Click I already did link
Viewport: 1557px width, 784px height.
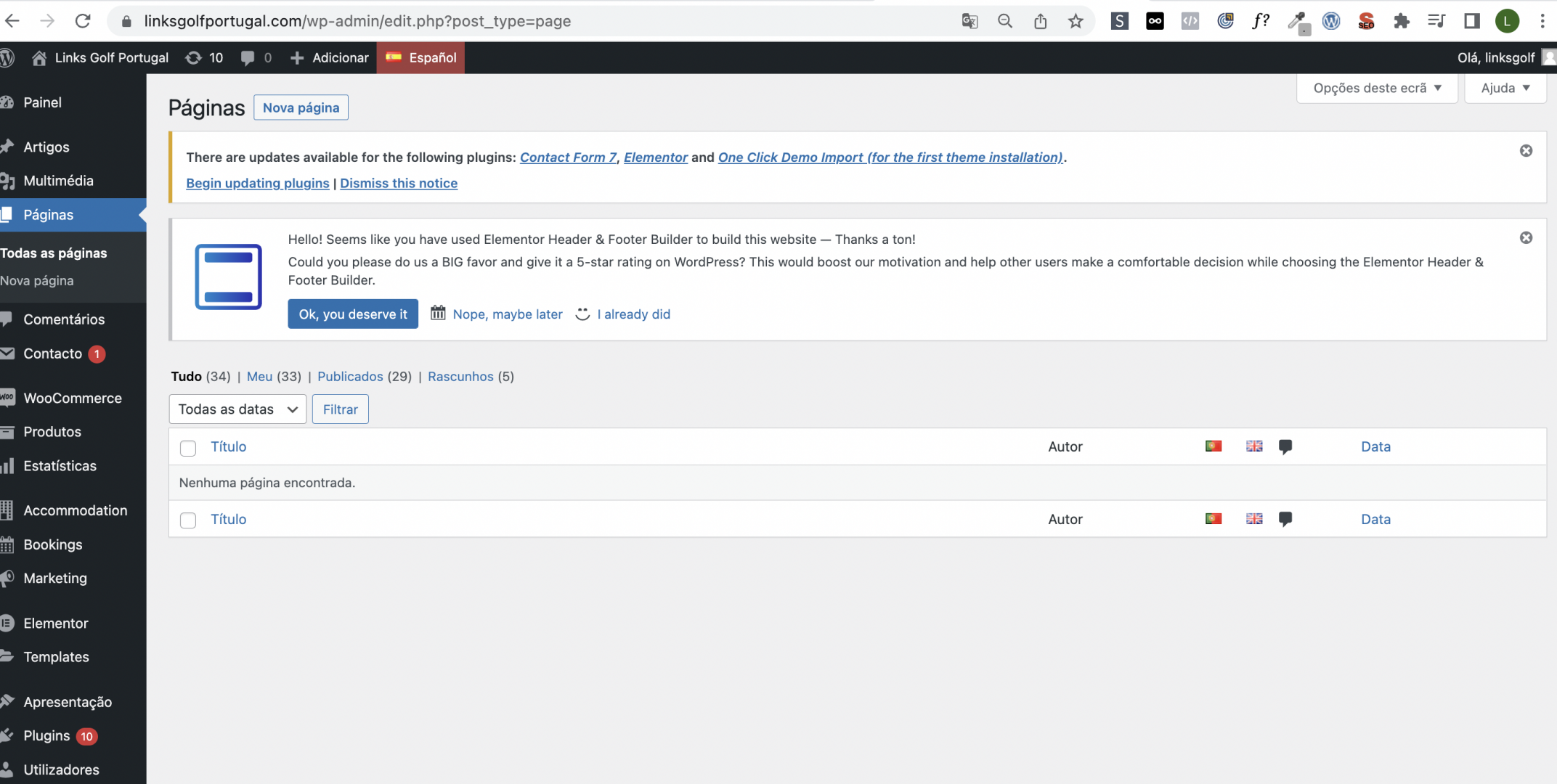pos(633,314)
